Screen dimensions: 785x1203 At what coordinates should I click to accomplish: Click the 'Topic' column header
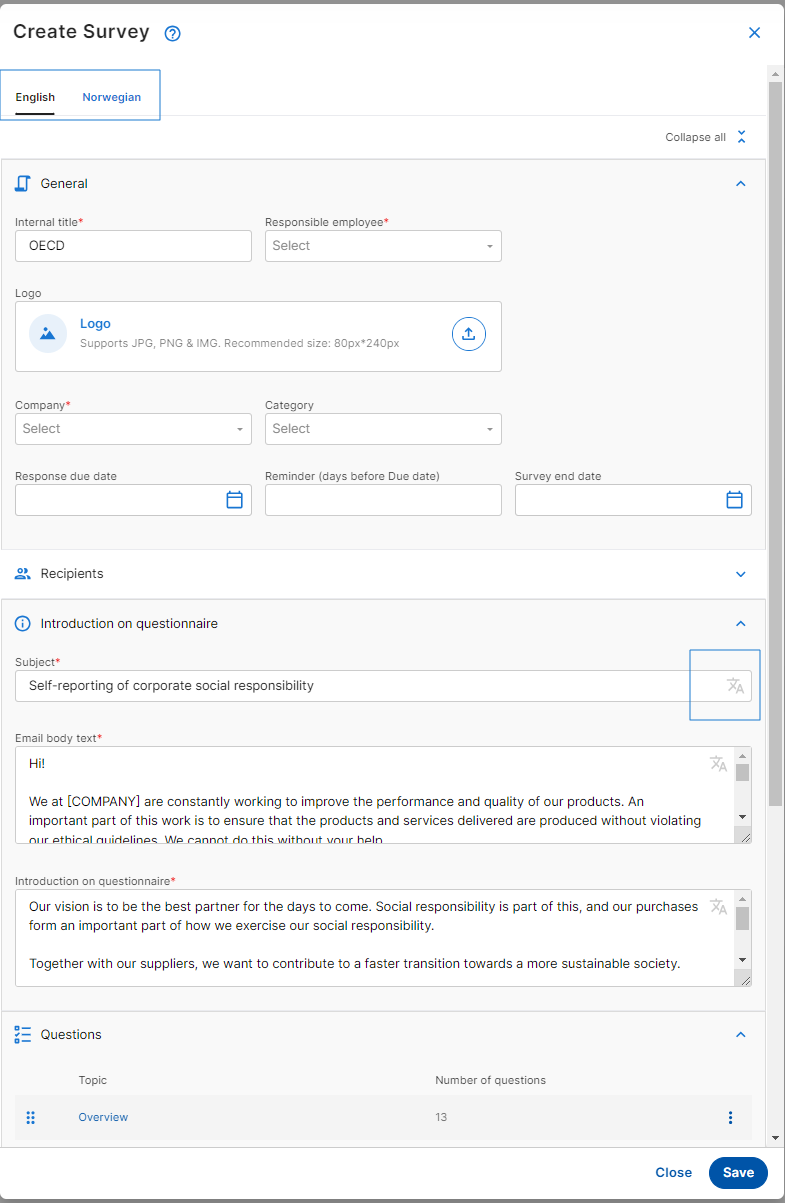click(x=93, y=1080)
